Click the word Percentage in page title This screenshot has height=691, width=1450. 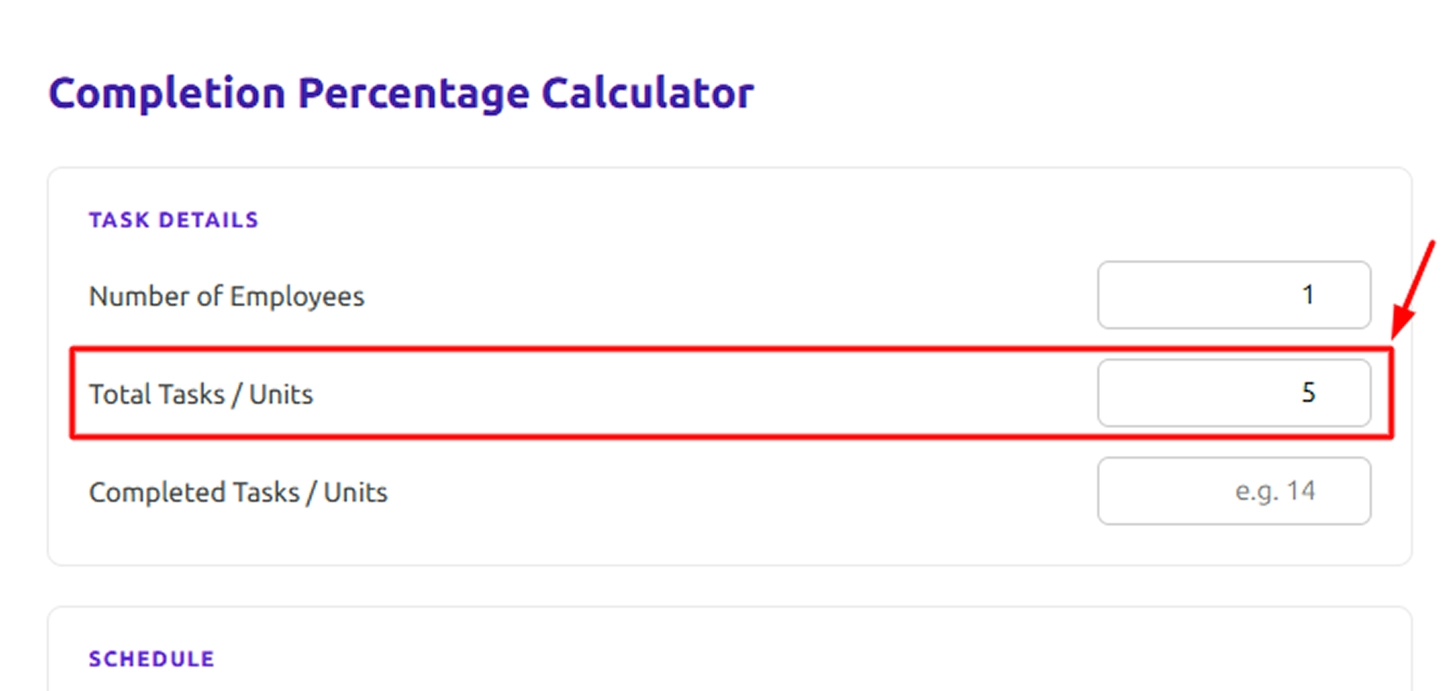pyautogui.click(x=413, y=94)
